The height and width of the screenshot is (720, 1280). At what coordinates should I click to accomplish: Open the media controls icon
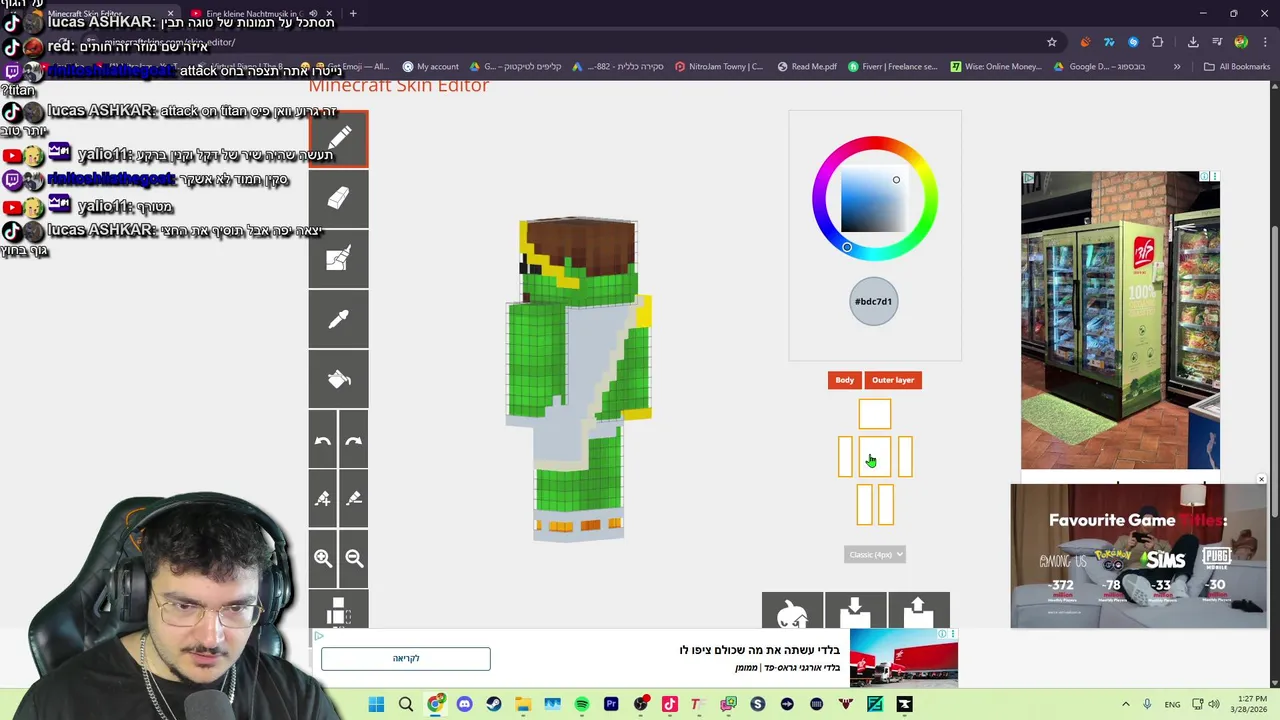click(x=1217, y=42)
